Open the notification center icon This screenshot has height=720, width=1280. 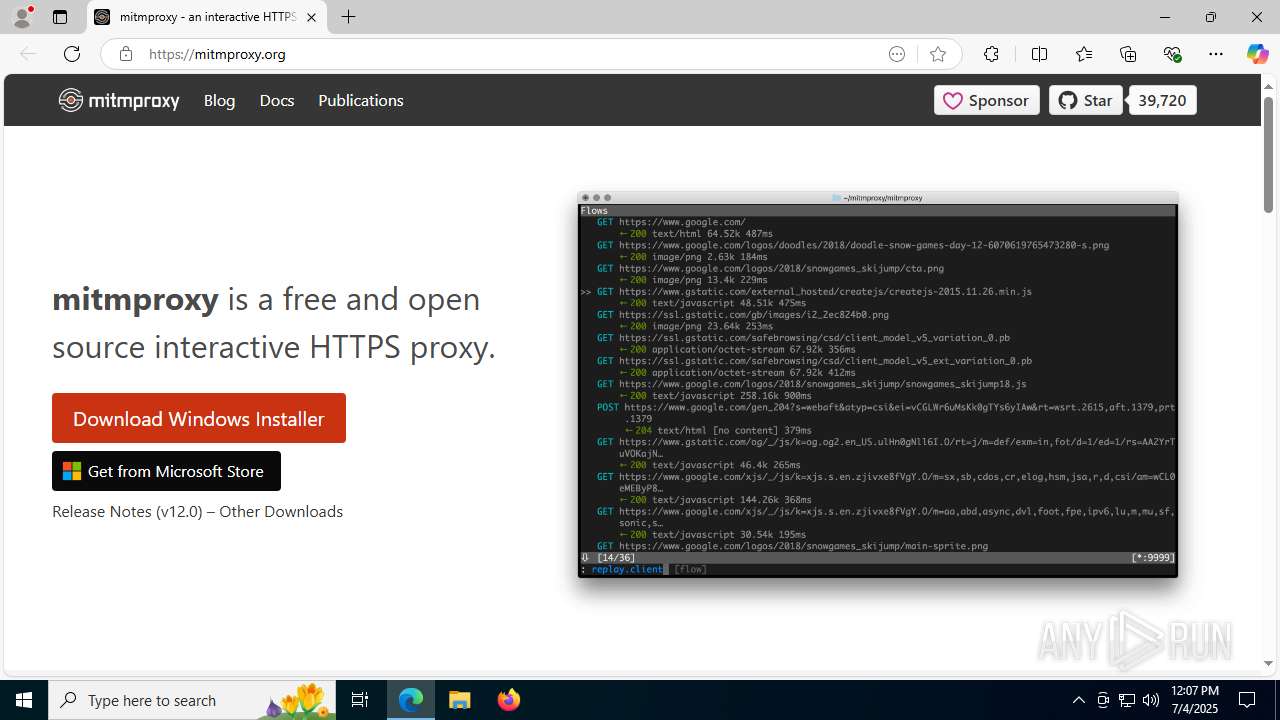click(1247, 700)
